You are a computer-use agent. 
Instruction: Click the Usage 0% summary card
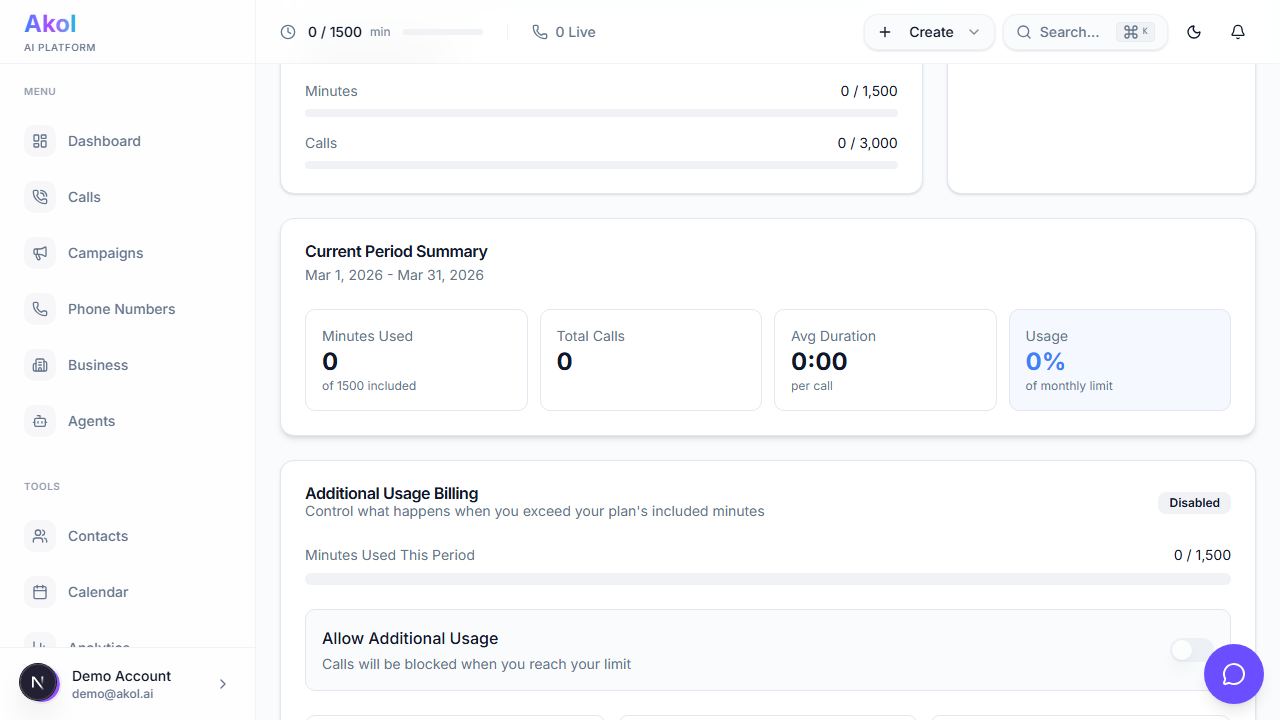coord(1119,360)
